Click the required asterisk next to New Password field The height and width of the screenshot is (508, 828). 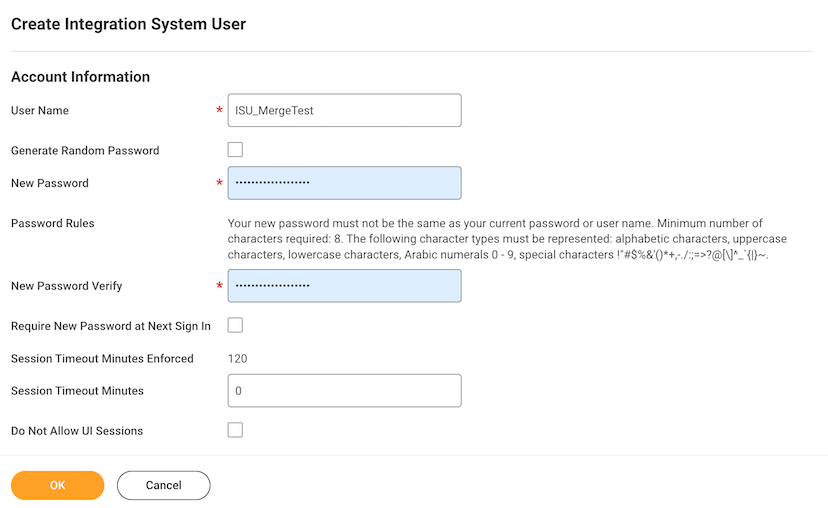coord(219,184)
